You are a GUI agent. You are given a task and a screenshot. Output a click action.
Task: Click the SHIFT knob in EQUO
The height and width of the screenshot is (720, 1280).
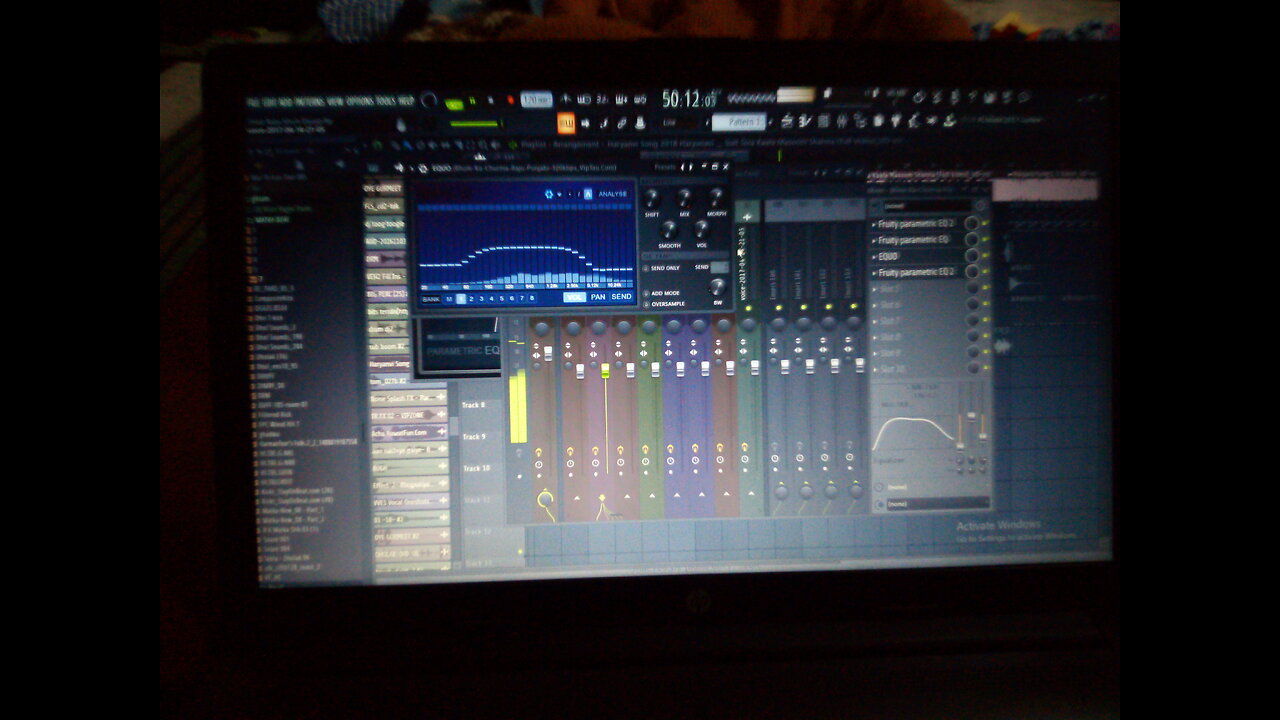point(651,198)
